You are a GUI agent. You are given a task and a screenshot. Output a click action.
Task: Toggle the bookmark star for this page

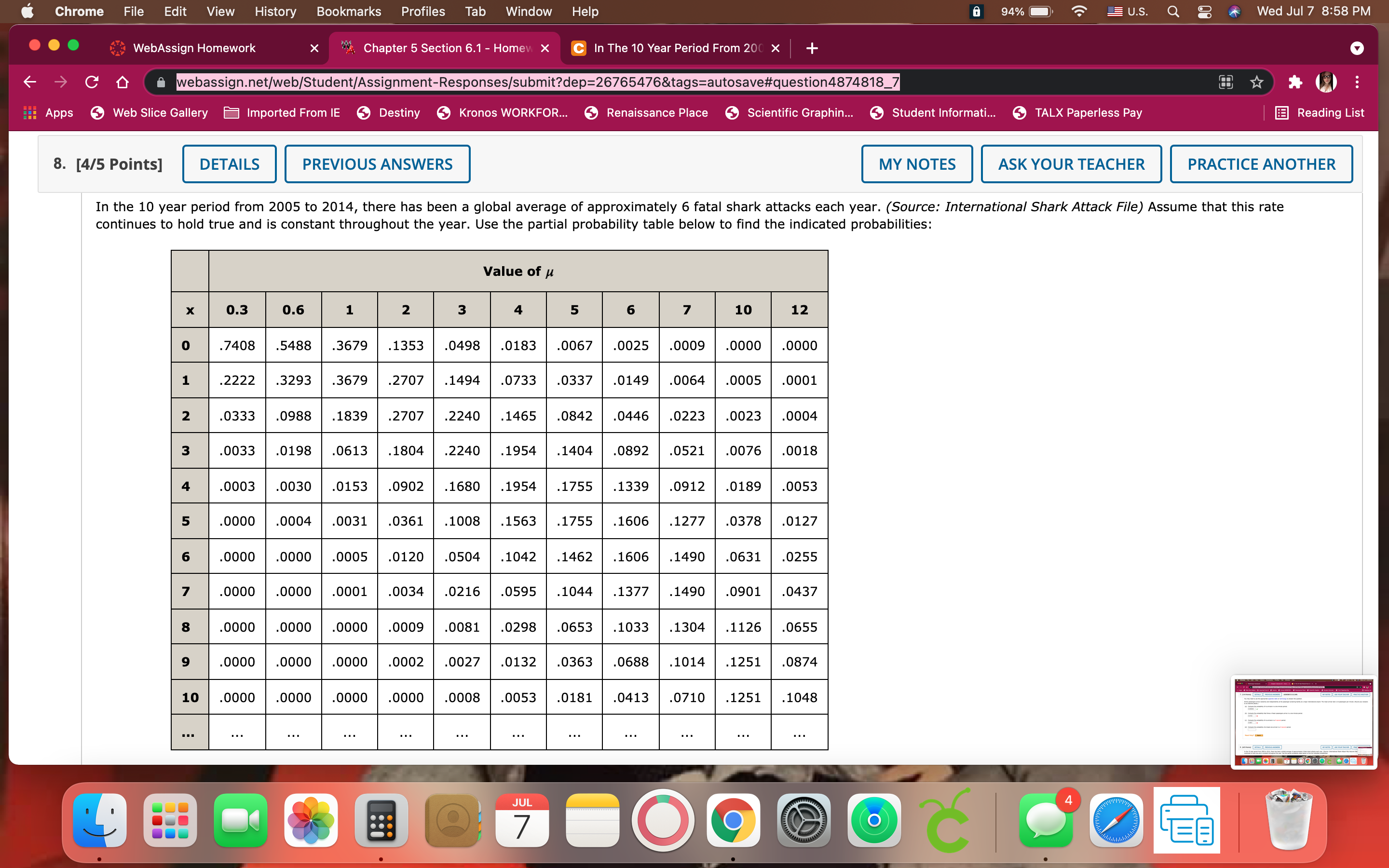tap(1256, 81)
